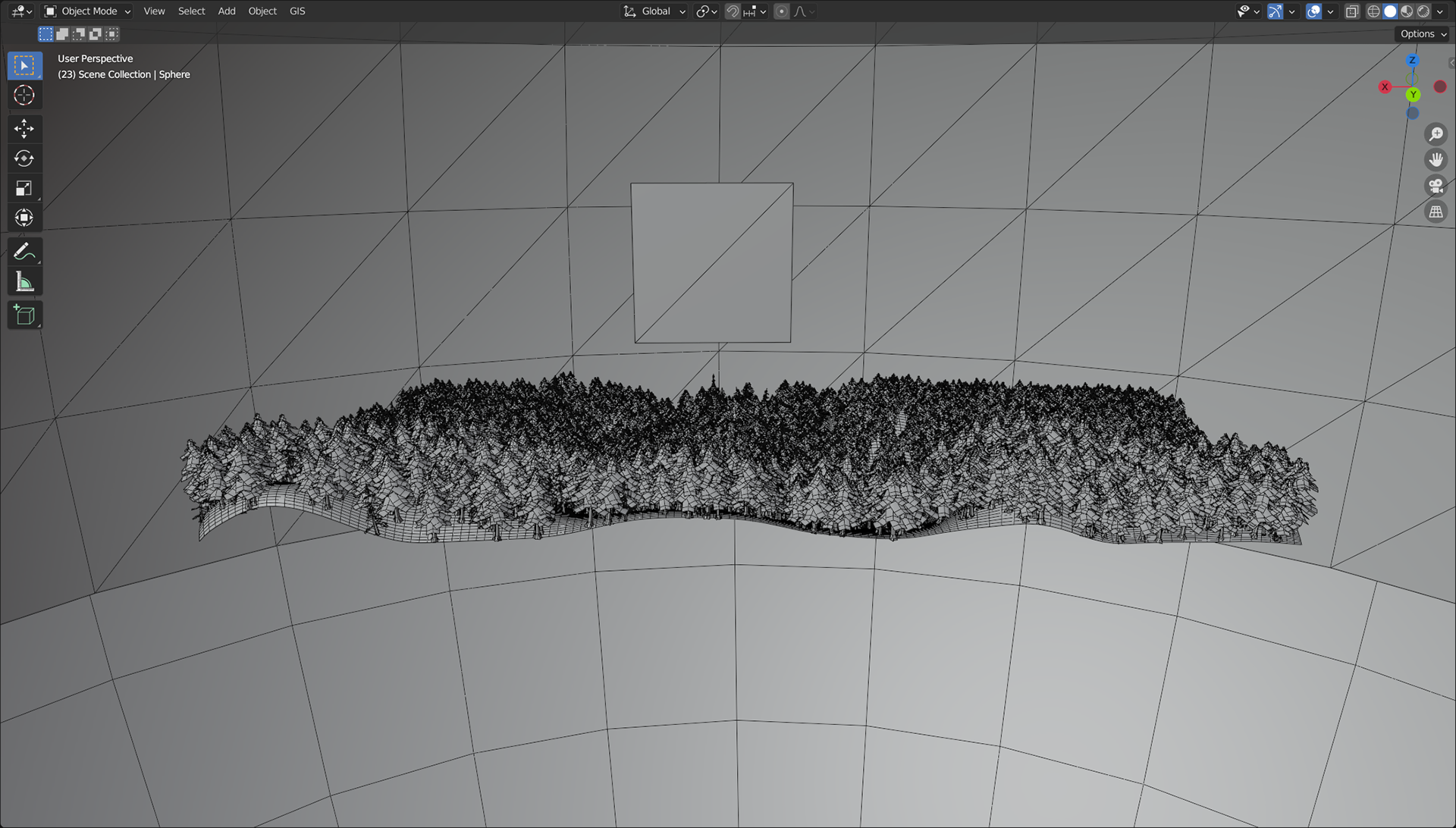Expand the Options dropdown
This screenshot has width=1456, height=828.
click(1423, 34)
